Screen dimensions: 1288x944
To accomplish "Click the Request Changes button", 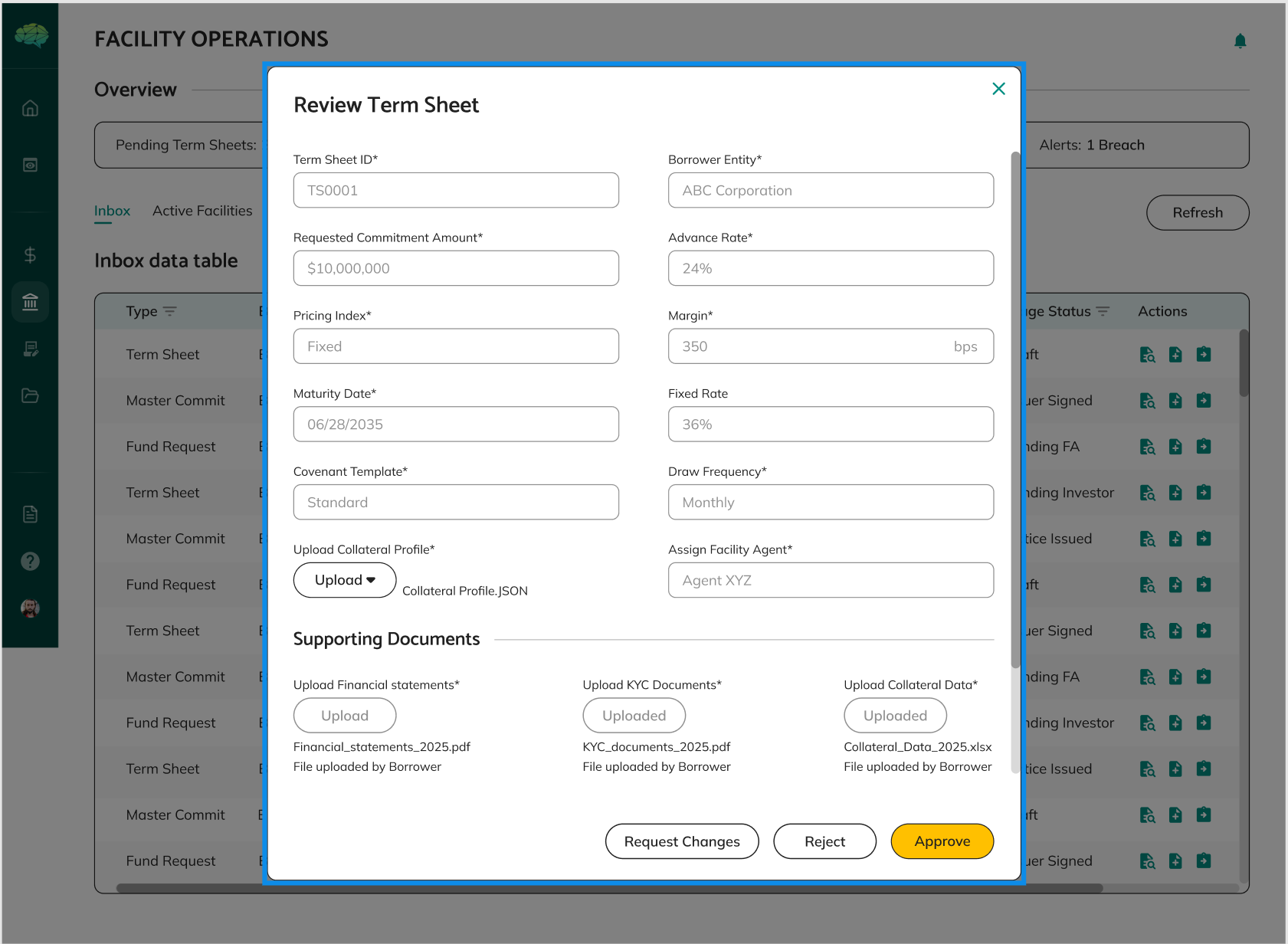I will coord(681,841).
